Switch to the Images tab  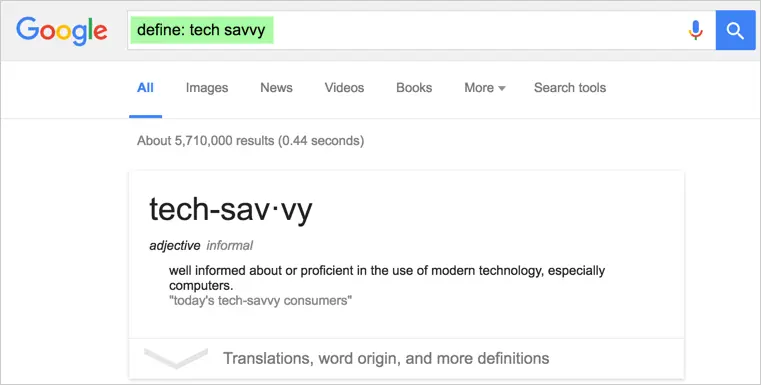tap(207, 88)
